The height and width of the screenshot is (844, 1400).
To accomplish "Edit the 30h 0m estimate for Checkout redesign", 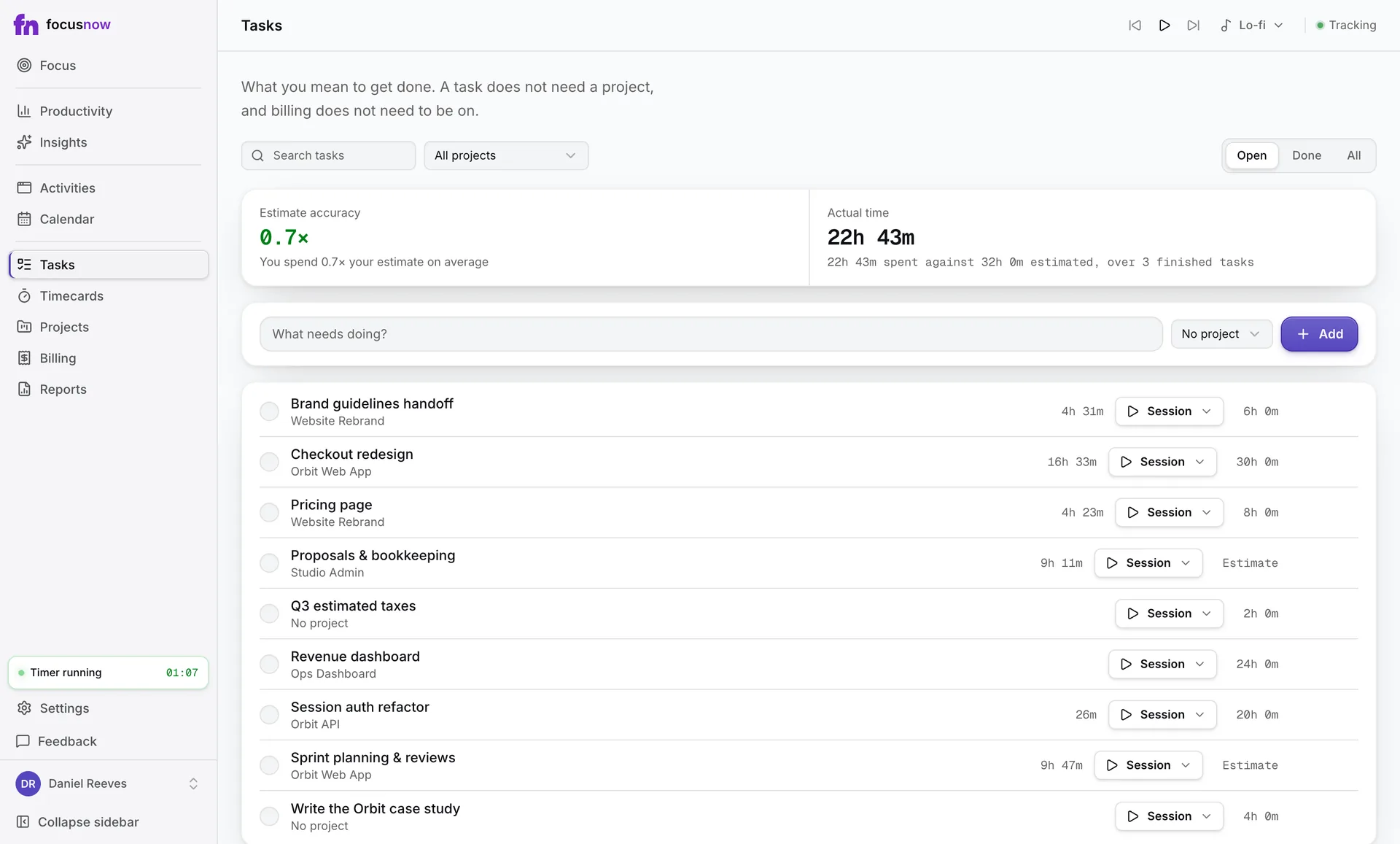I will point(1257,462).
